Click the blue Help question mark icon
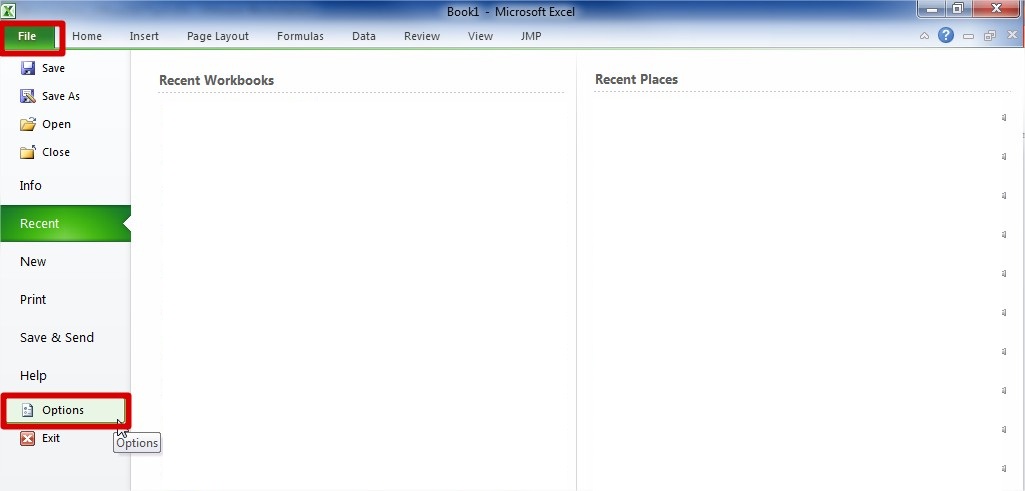 [x=945, y=36]
